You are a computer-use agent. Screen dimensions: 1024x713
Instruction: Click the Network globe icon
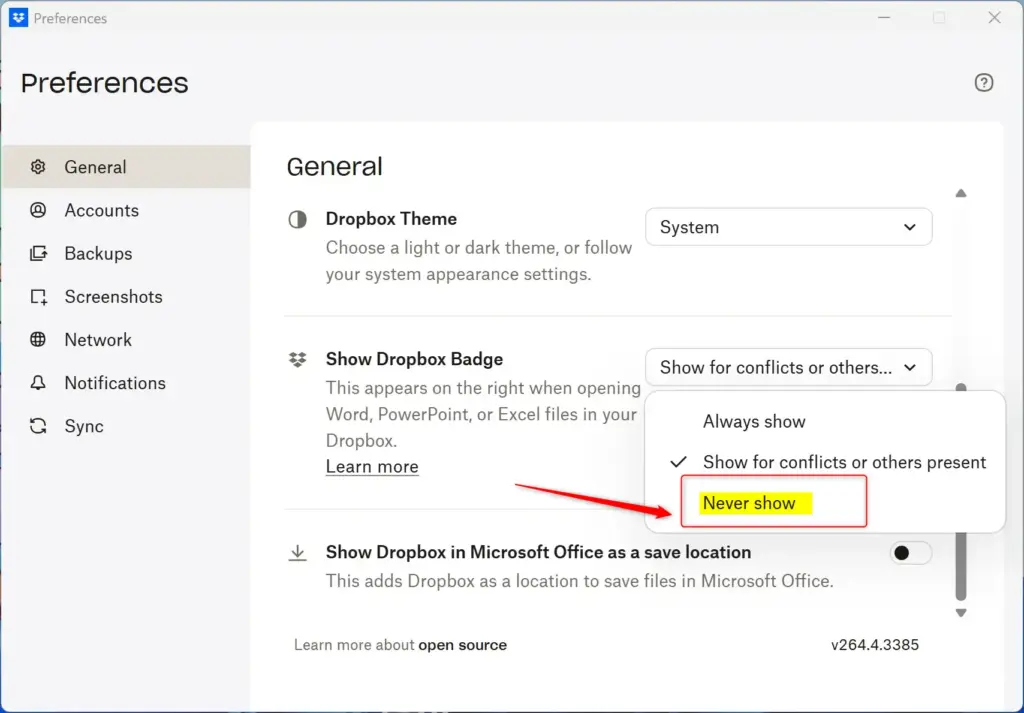coord(38,340)
